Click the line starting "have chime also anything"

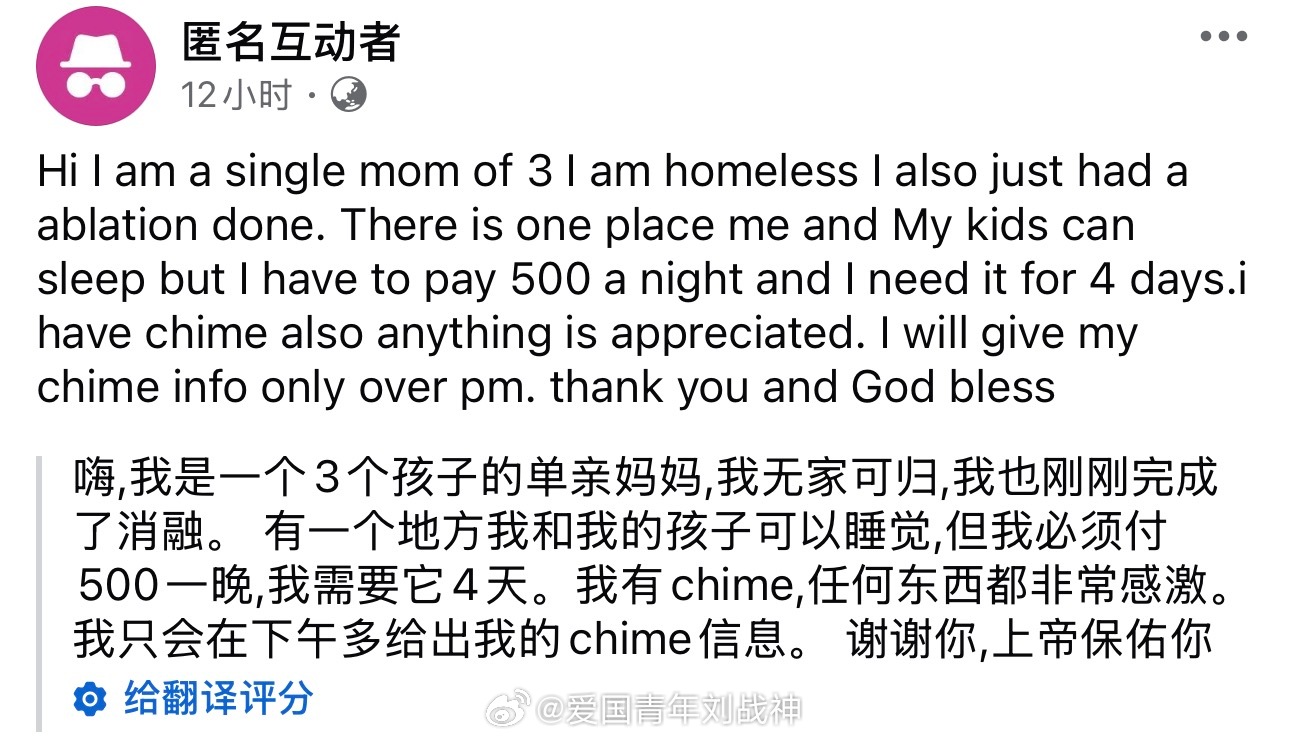(x=587, y=334)
